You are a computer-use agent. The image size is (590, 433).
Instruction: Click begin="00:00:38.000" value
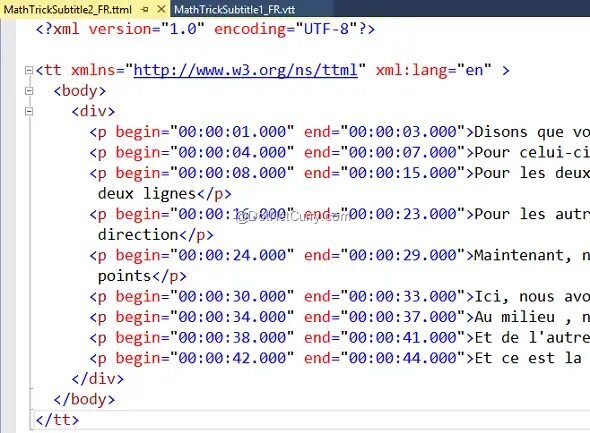coord(232,338)
